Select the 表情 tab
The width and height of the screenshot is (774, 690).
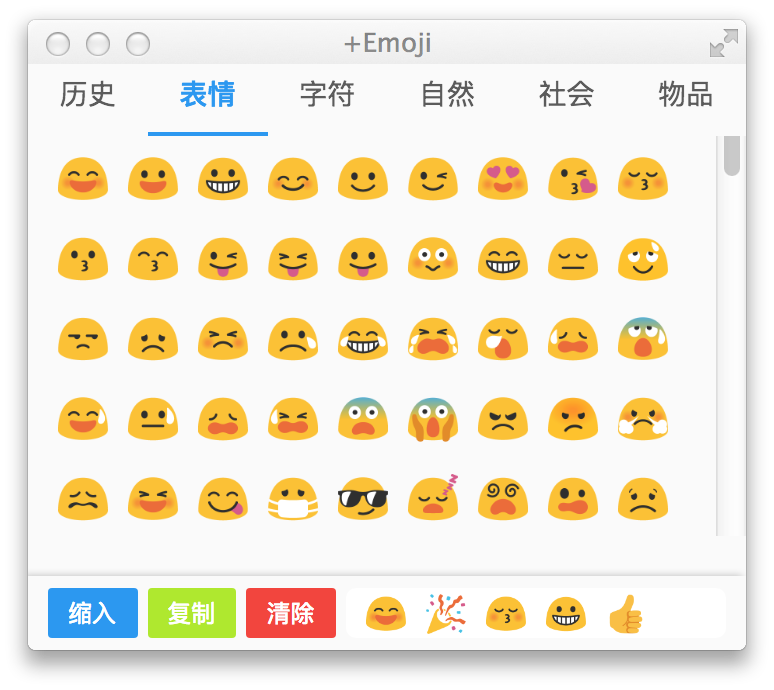click(207, 94)
